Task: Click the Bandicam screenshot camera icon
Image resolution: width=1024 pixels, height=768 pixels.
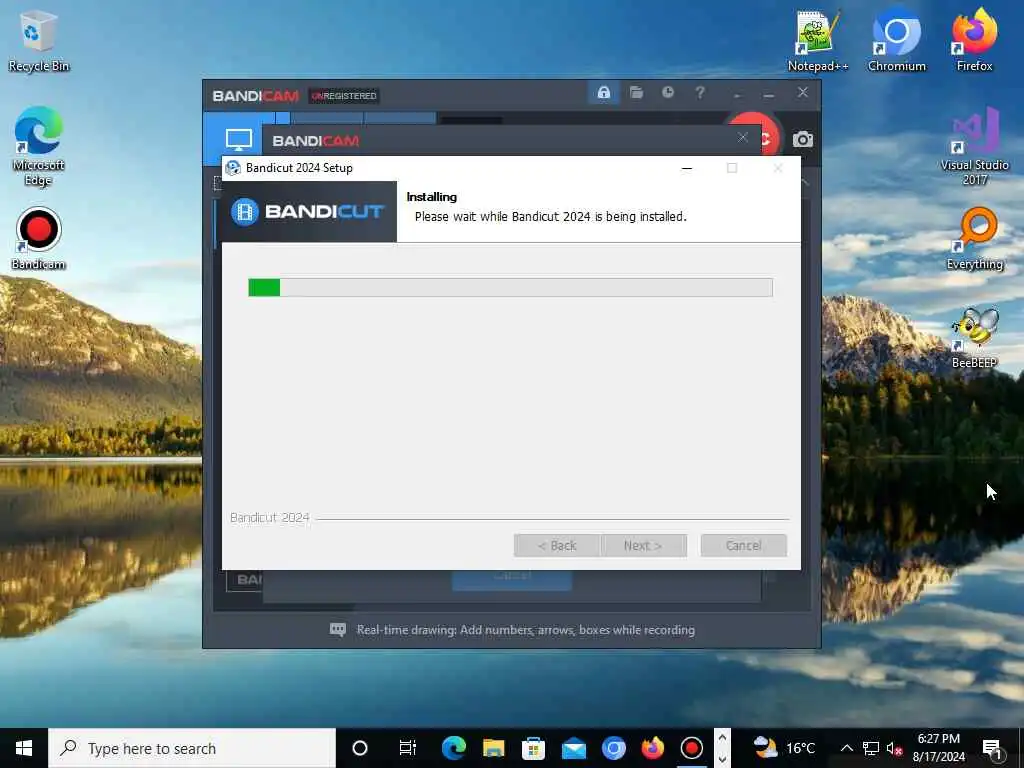Action: [803, 140]
